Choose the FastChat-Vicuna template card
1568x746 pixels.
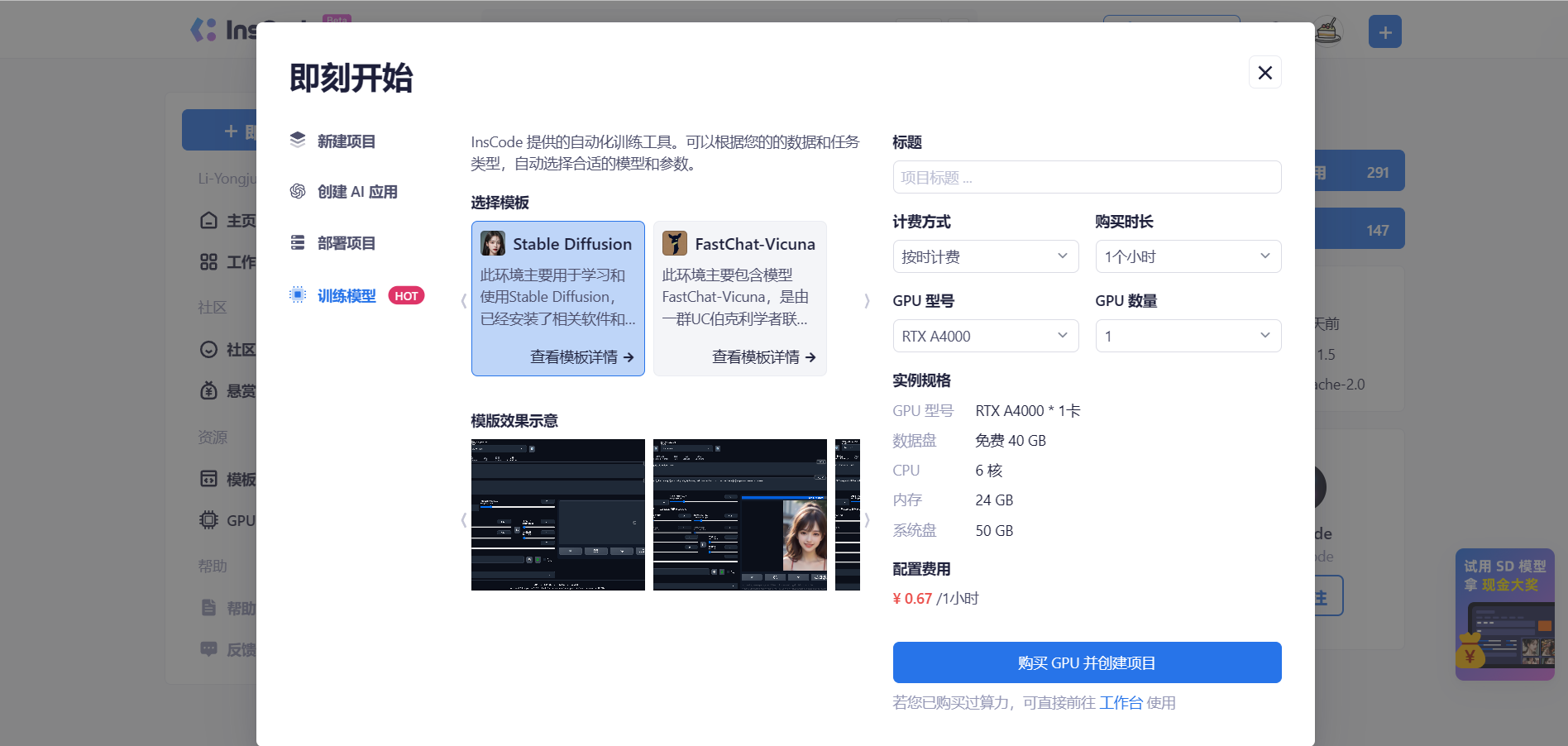click(x=740, y=299)
